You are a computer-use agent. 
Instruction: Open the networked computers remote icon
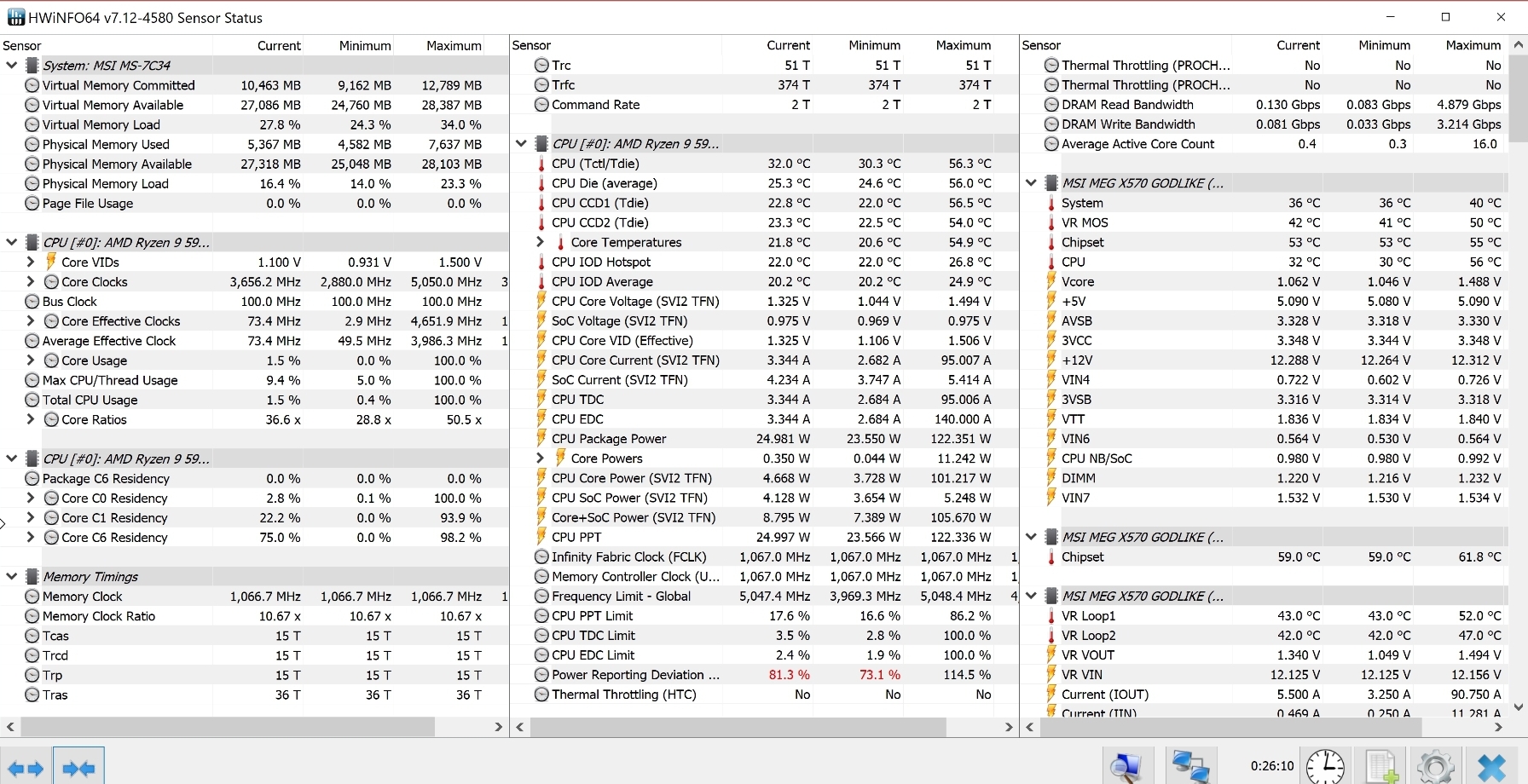click(1189, 767)
